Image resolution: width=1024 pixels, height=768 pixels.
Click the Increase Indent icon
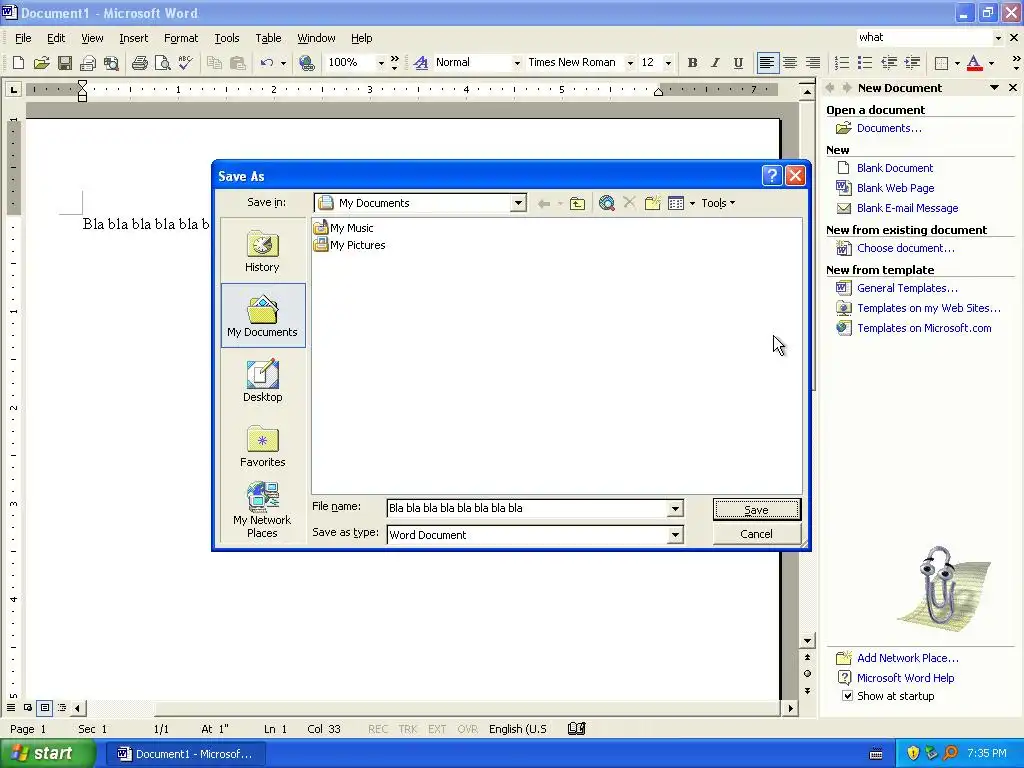[x=912, y=63]
